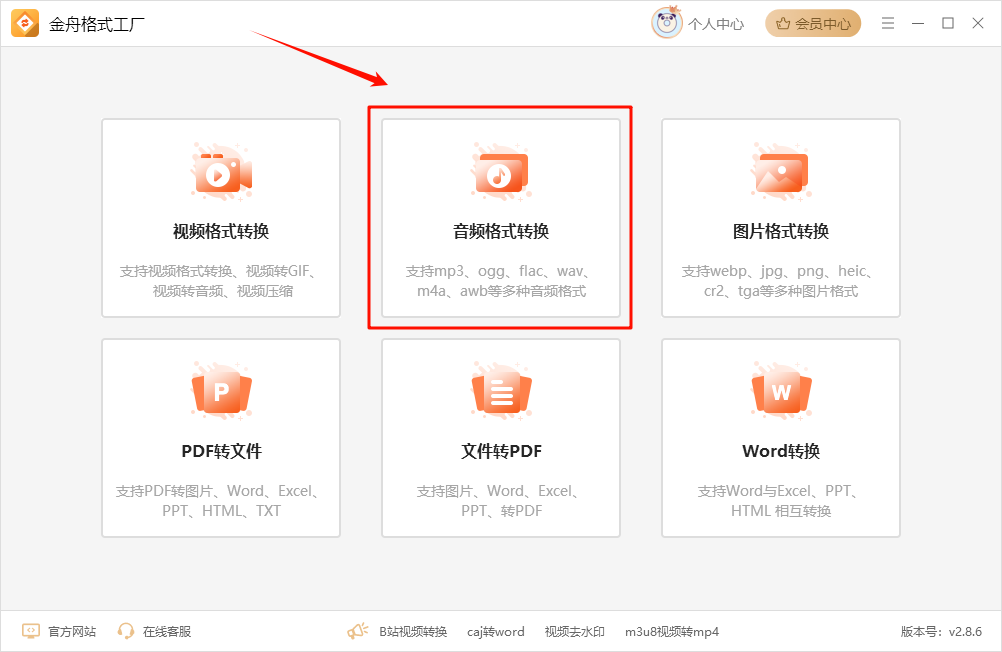Screen dimensions: 1002x652
Task: Open the PDF转文件 P icon
Action: point(221,391)
